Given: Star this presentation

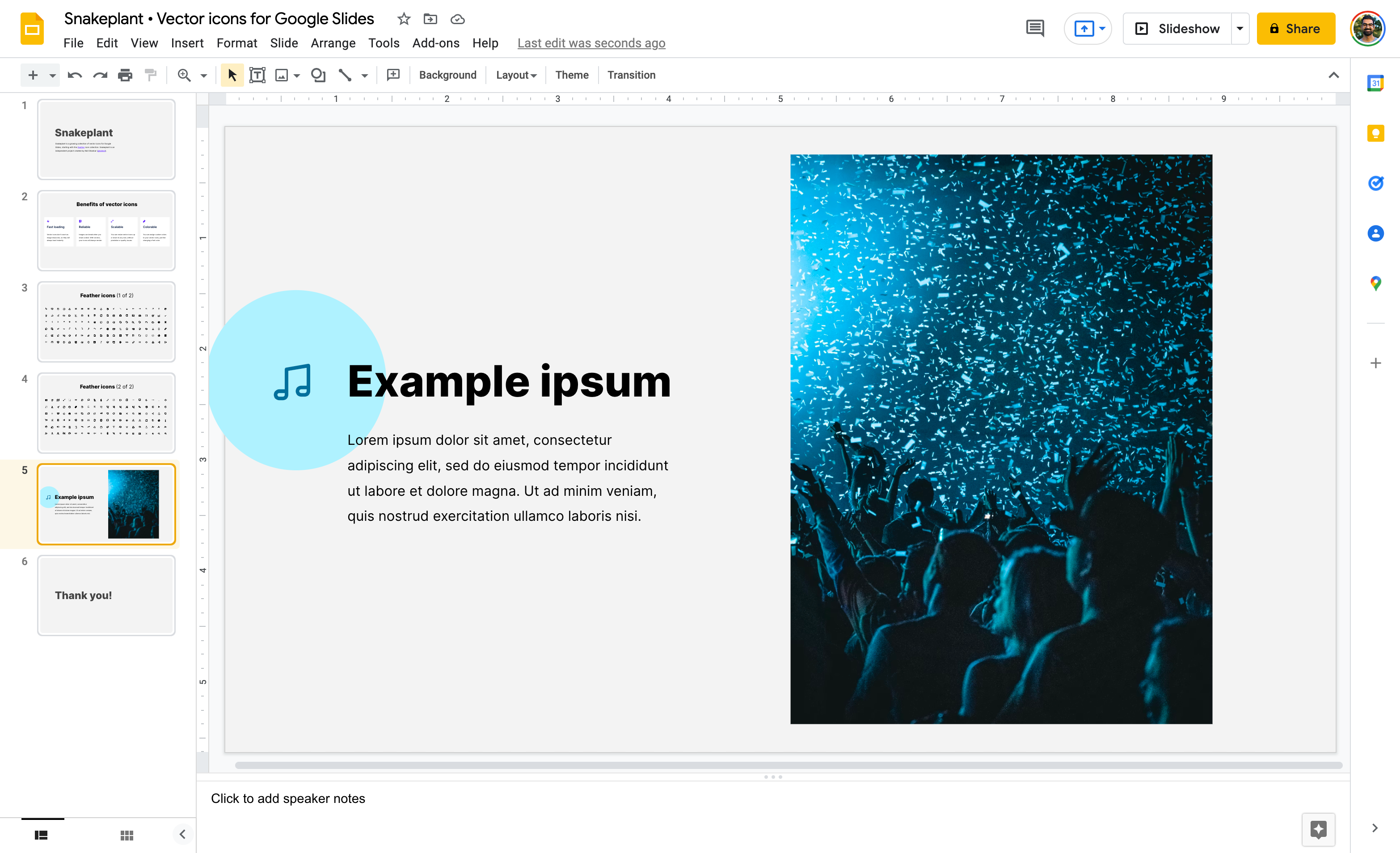Looking at the screenshot, I should pos(403,19).
